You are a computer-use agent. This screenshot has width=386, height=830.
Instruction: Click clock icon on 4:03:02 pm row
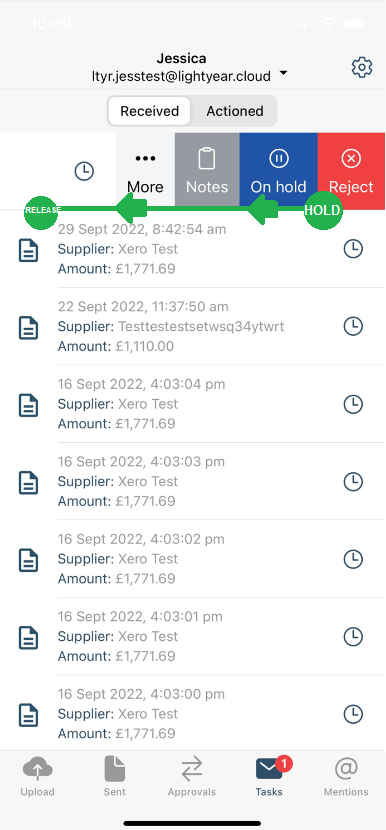coord(353,559)
